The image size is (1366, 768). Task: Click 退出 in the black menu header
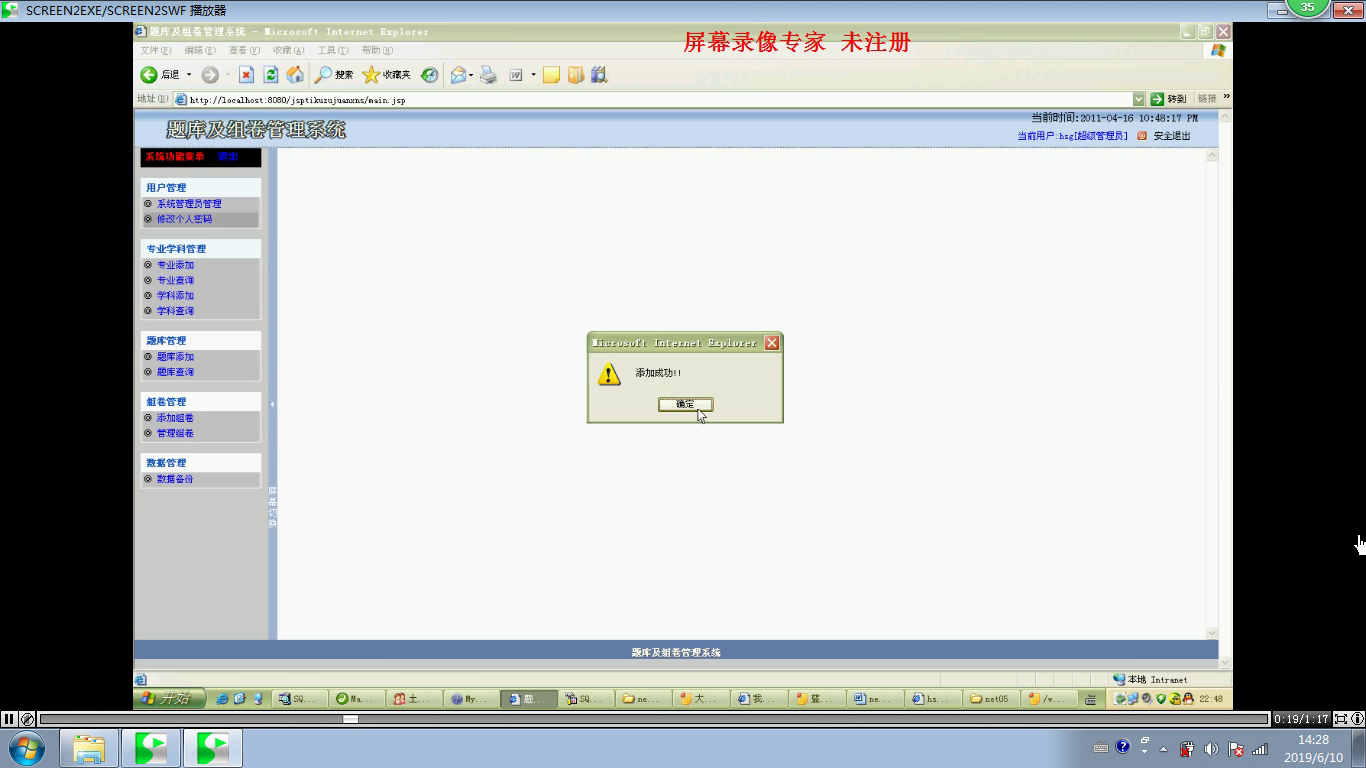point(228,157)
